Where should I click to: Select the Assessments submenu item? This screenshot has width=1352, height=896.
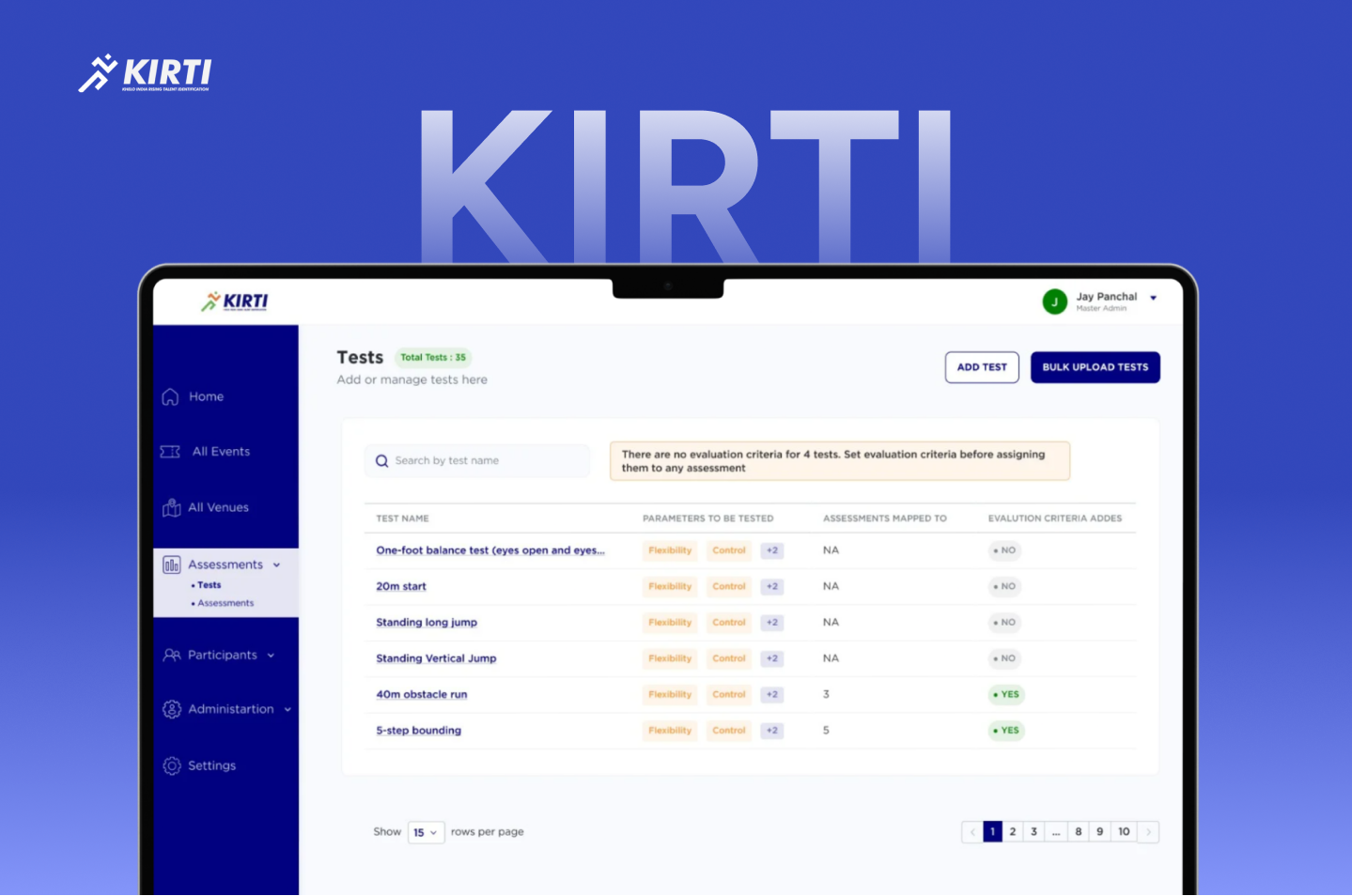coord(225,603)
